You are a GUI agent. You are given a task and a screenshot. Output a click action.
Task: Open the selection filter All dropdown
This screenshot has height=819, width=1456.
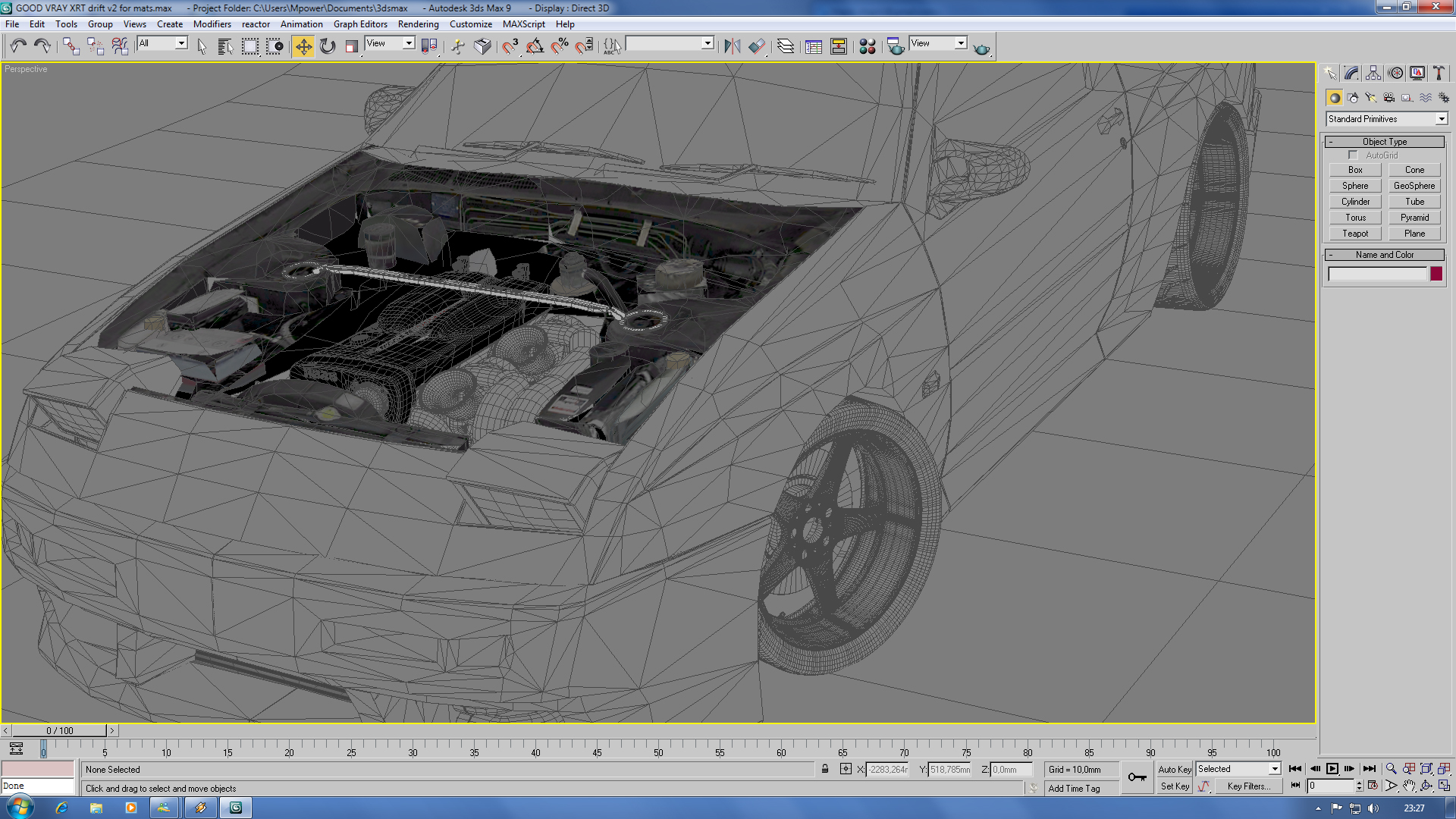[x=181, y=44]
